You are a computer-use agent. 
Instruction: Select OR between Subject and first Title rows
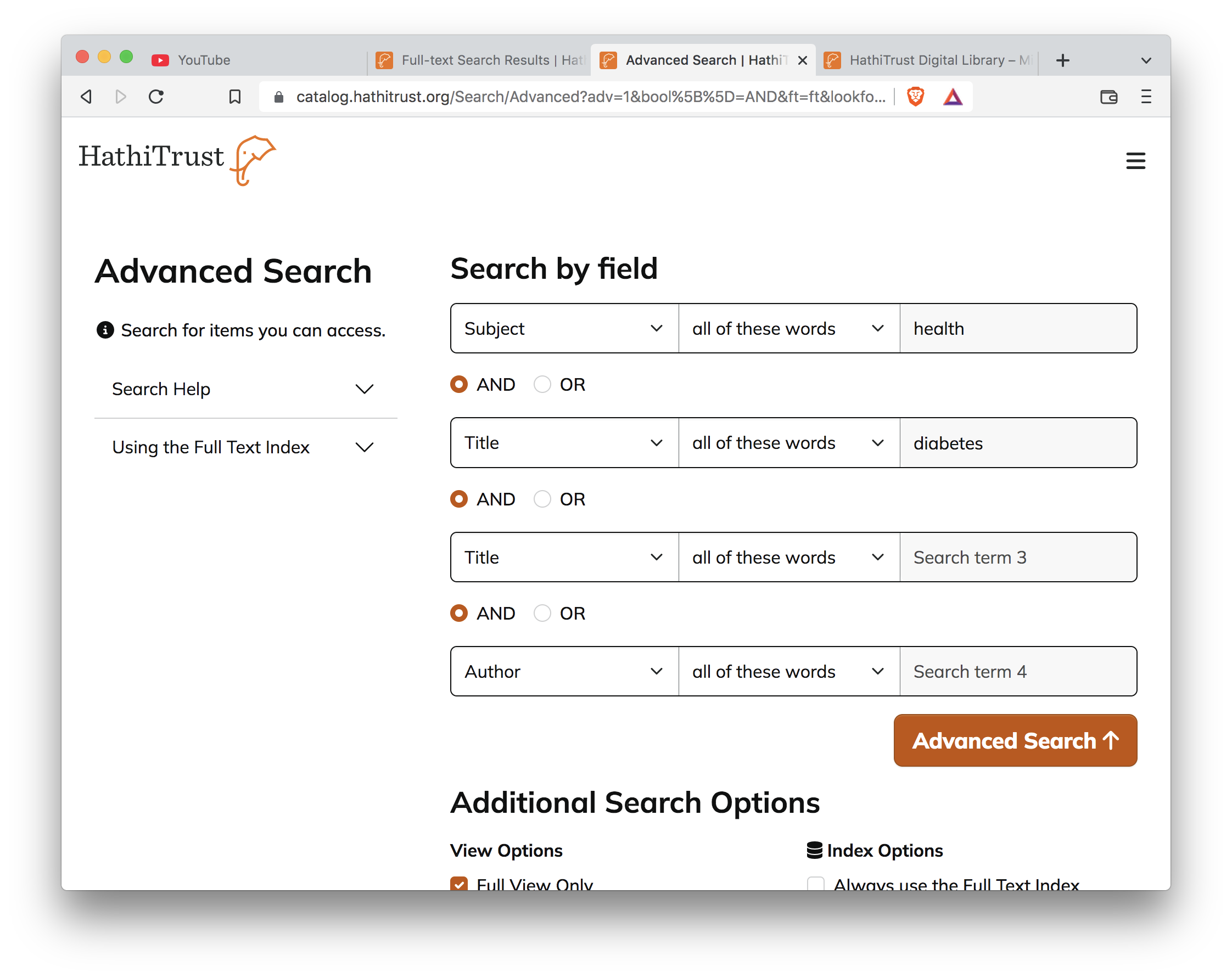pos(542,384)
